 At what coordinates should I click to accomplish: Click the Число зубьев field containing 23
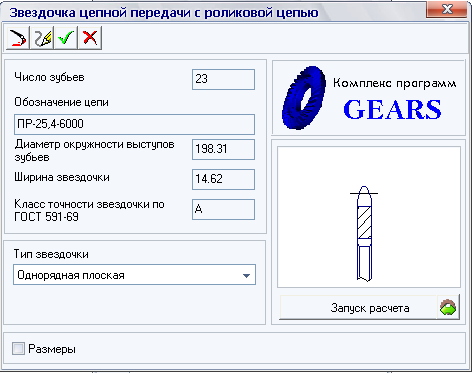(223, 79)
